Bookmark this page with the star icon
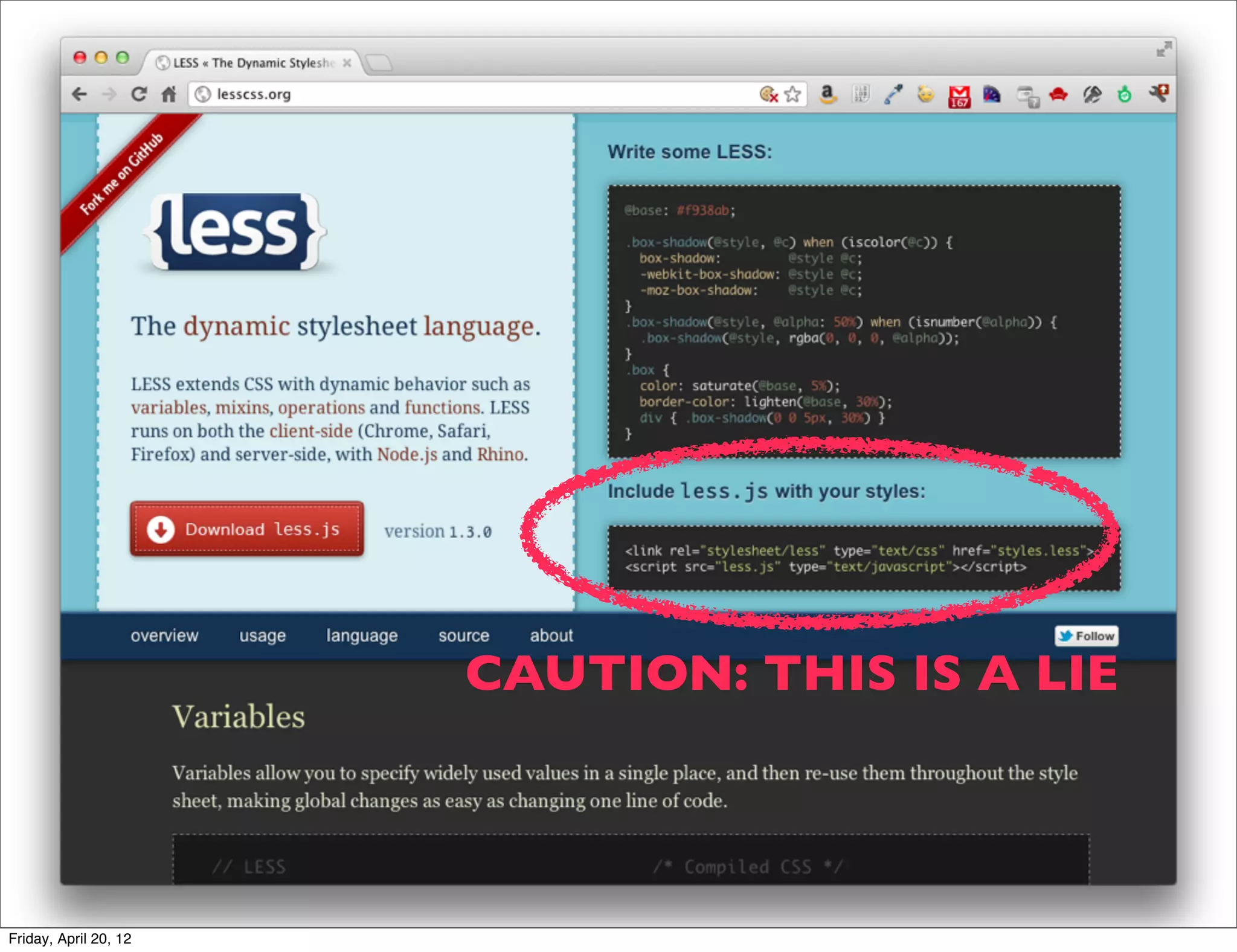Screen dimensions: 1237x952 click(792, 94)
